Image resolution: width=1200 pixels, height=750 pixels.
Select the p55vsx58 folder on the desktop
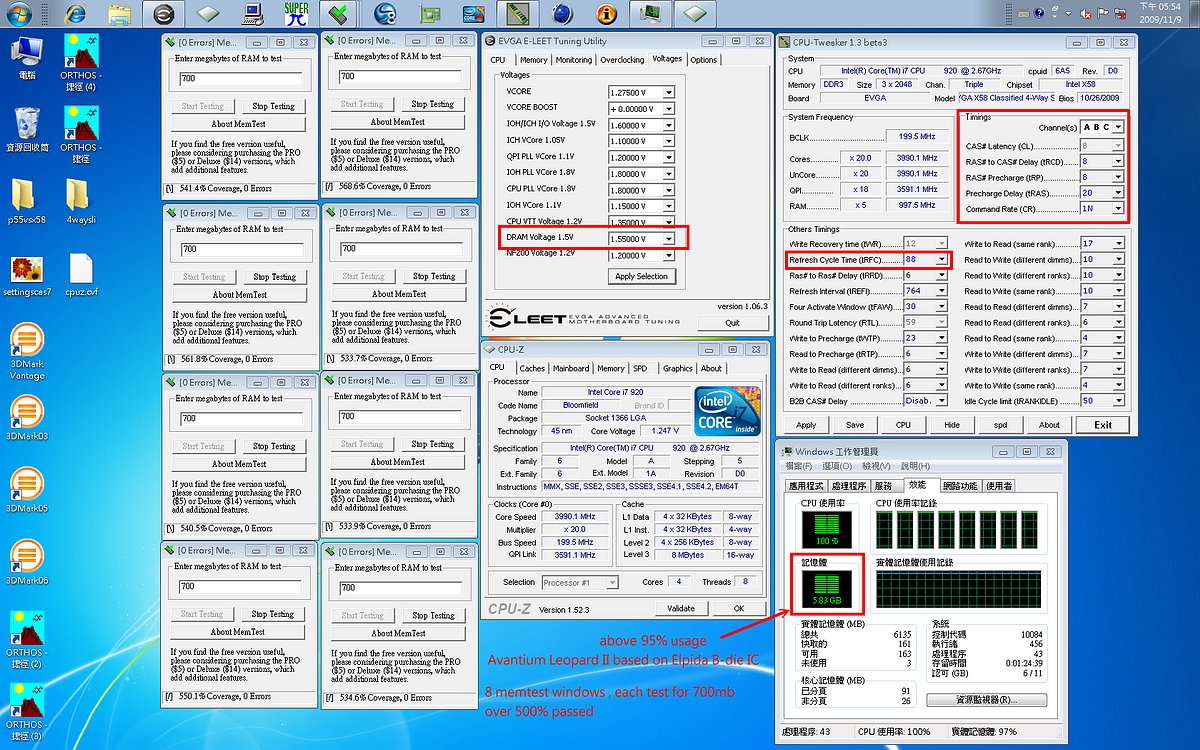[27, 201]
